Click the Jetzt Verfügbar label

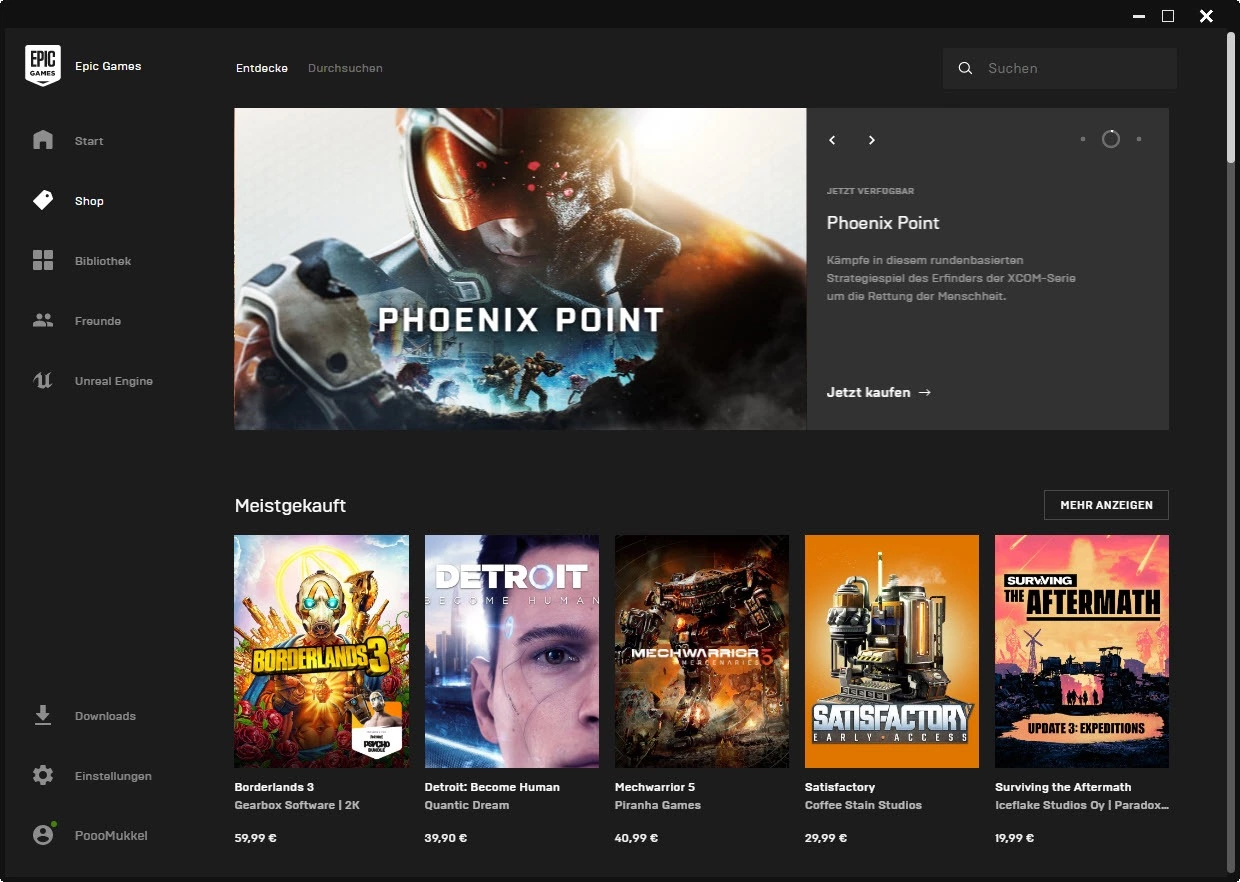(x=870, y=191)
